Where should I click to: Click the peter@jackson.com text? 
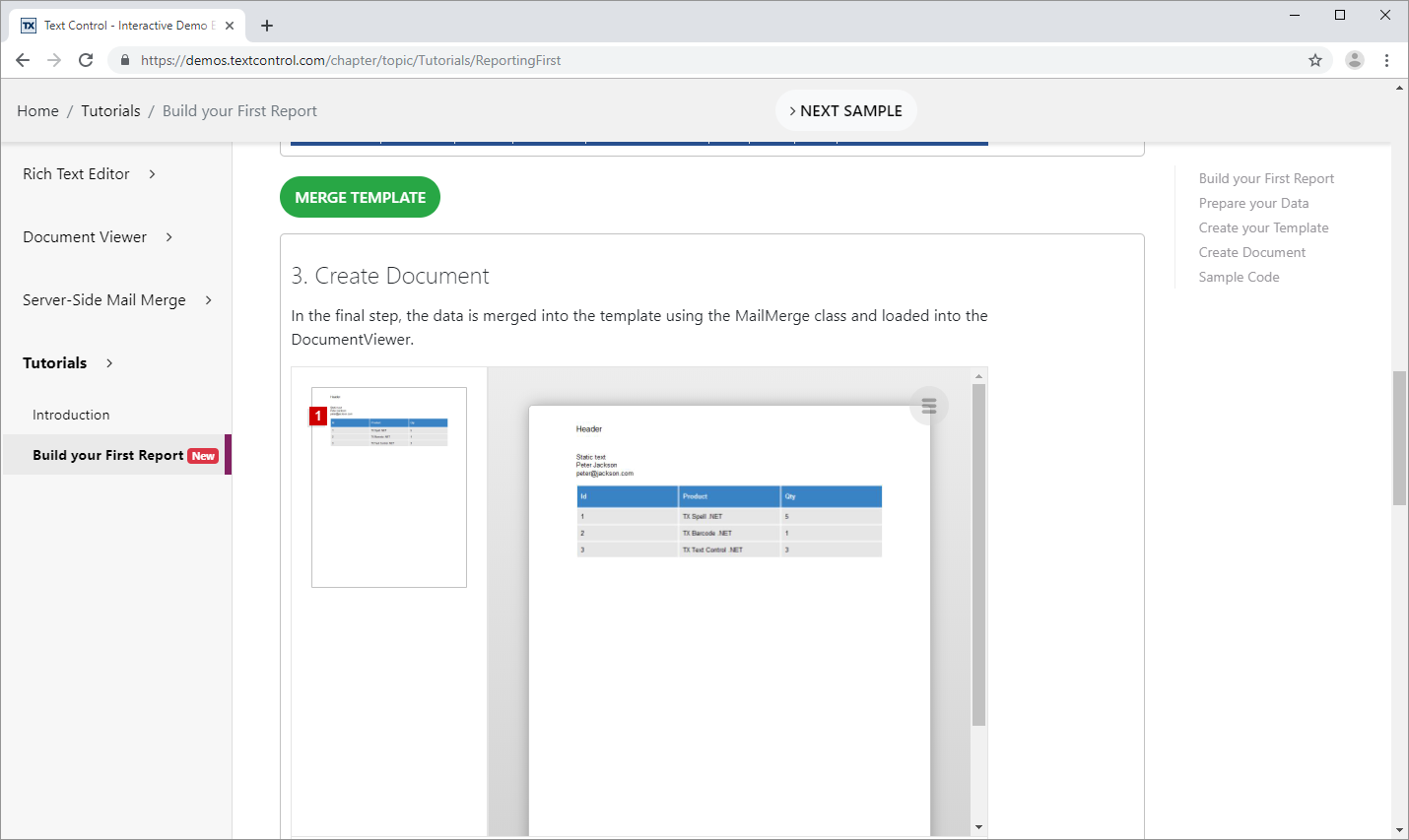pyautogui.click(x=605, y=474)
